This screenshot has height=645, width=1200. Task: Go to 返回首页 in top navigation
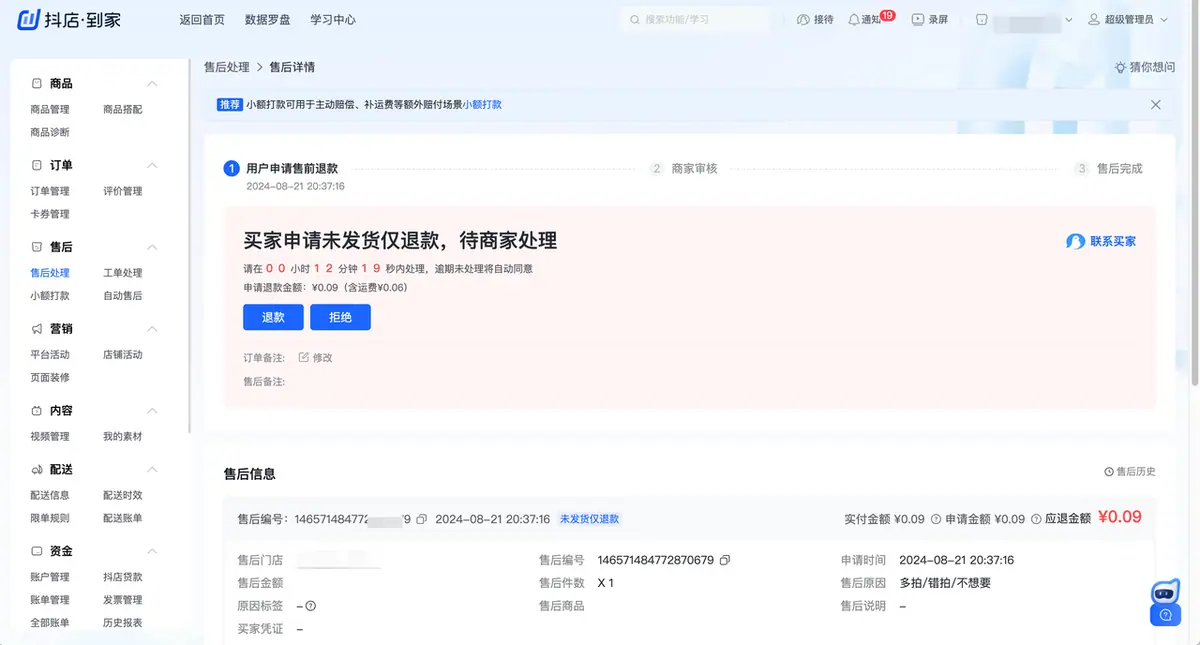tap(202, 19)
